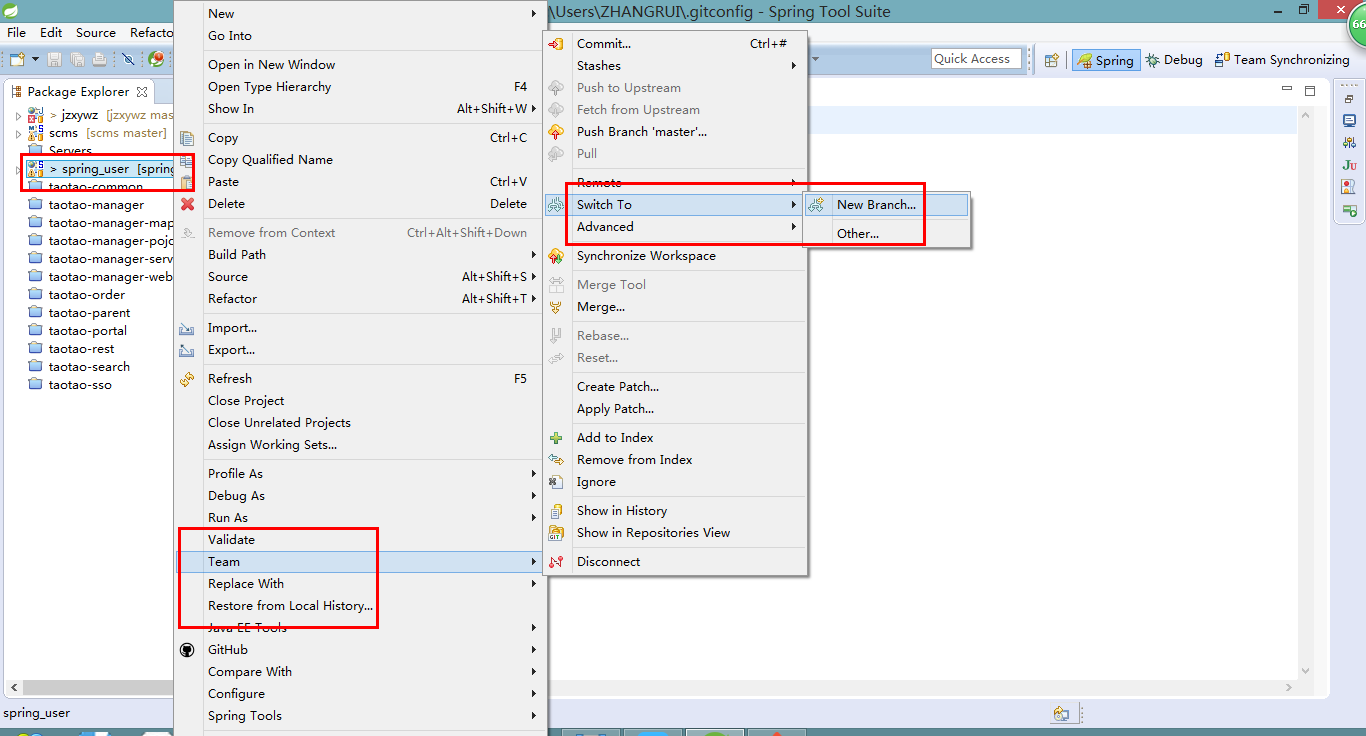Close the Package Explorer tab
Viewport: 1366px width, 736px height.
tap(142, 91)
